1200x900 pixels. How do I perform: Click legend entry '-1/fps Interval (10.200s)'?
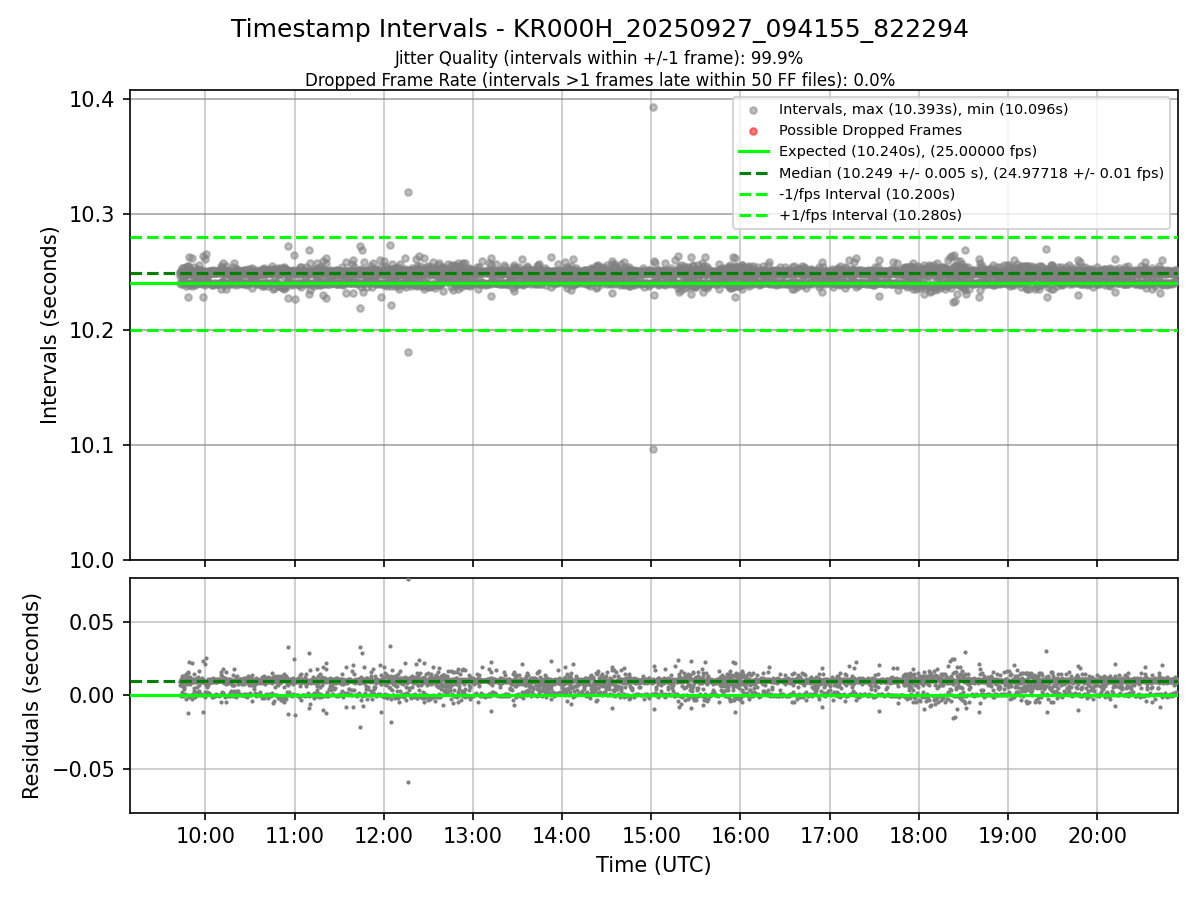(867, 193)
